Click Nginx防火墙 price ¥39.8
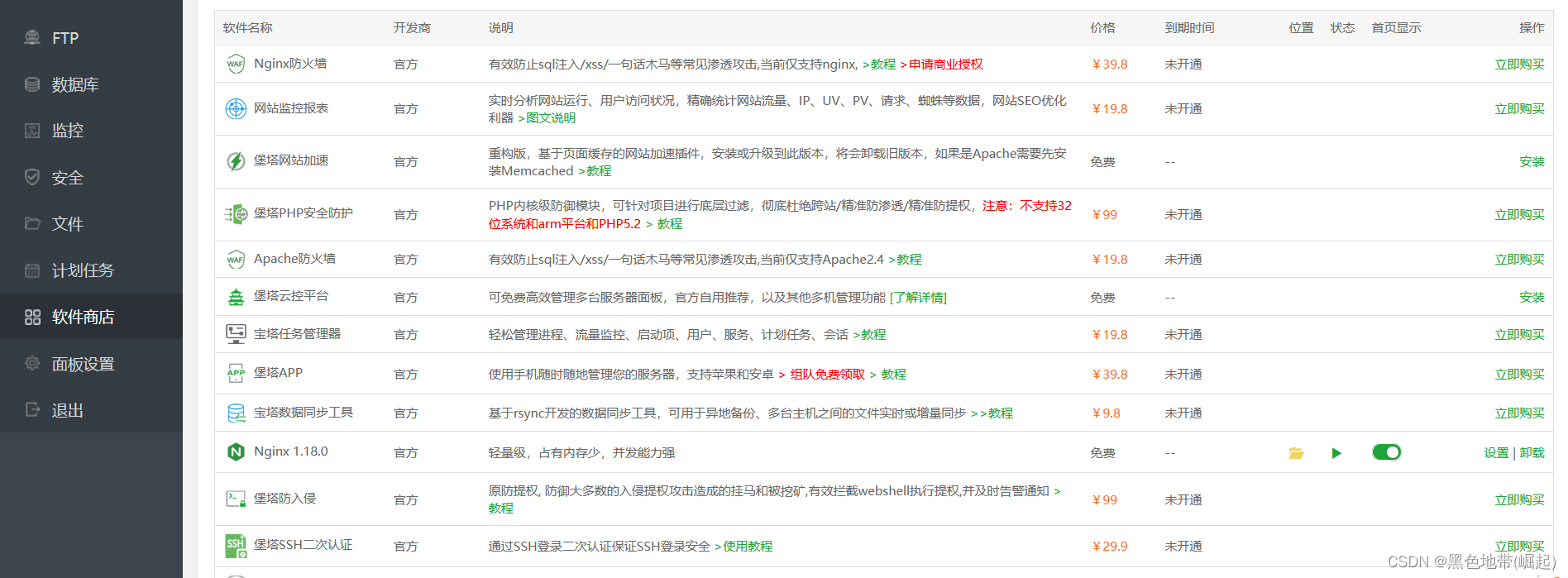1568x578 pixels. [1109, 64]
